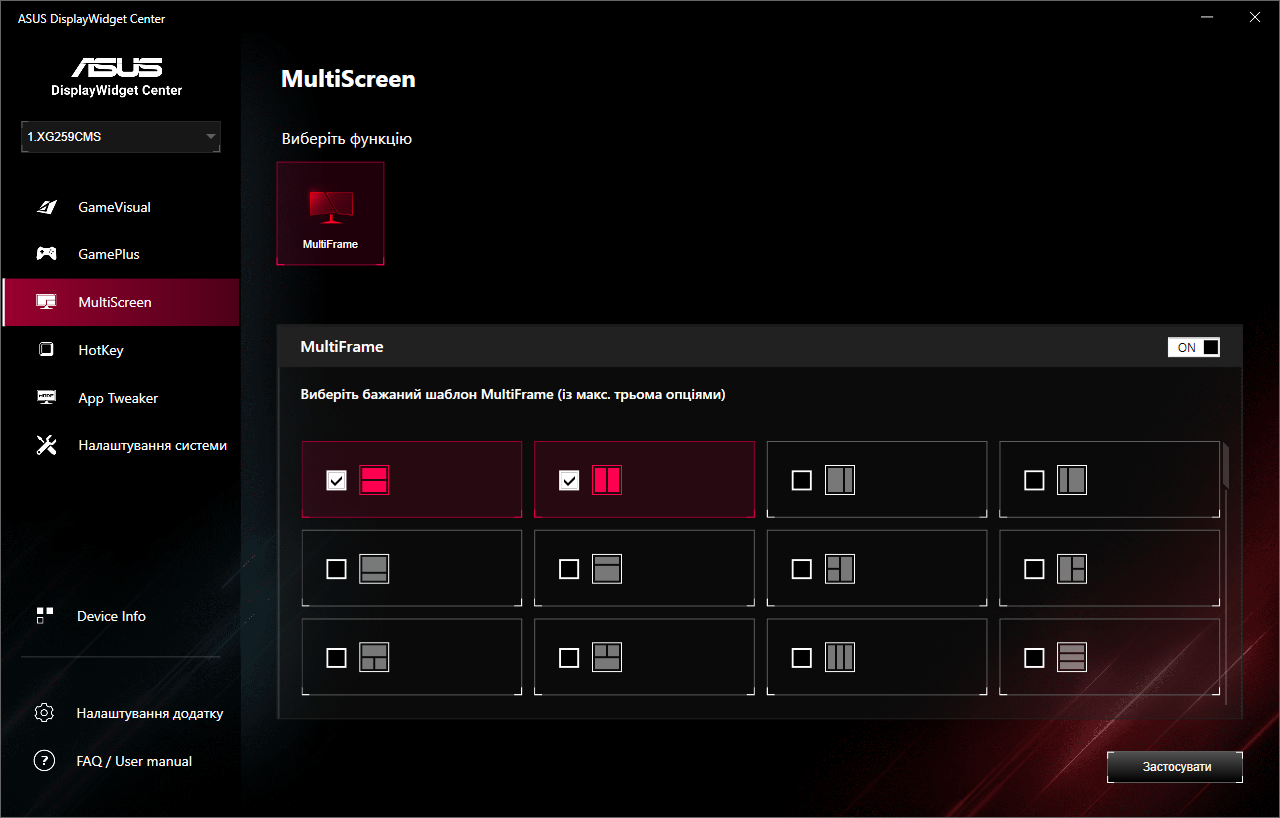
Task: Check the wide-left narrow-right template checkbox
Action: point(802,481)
